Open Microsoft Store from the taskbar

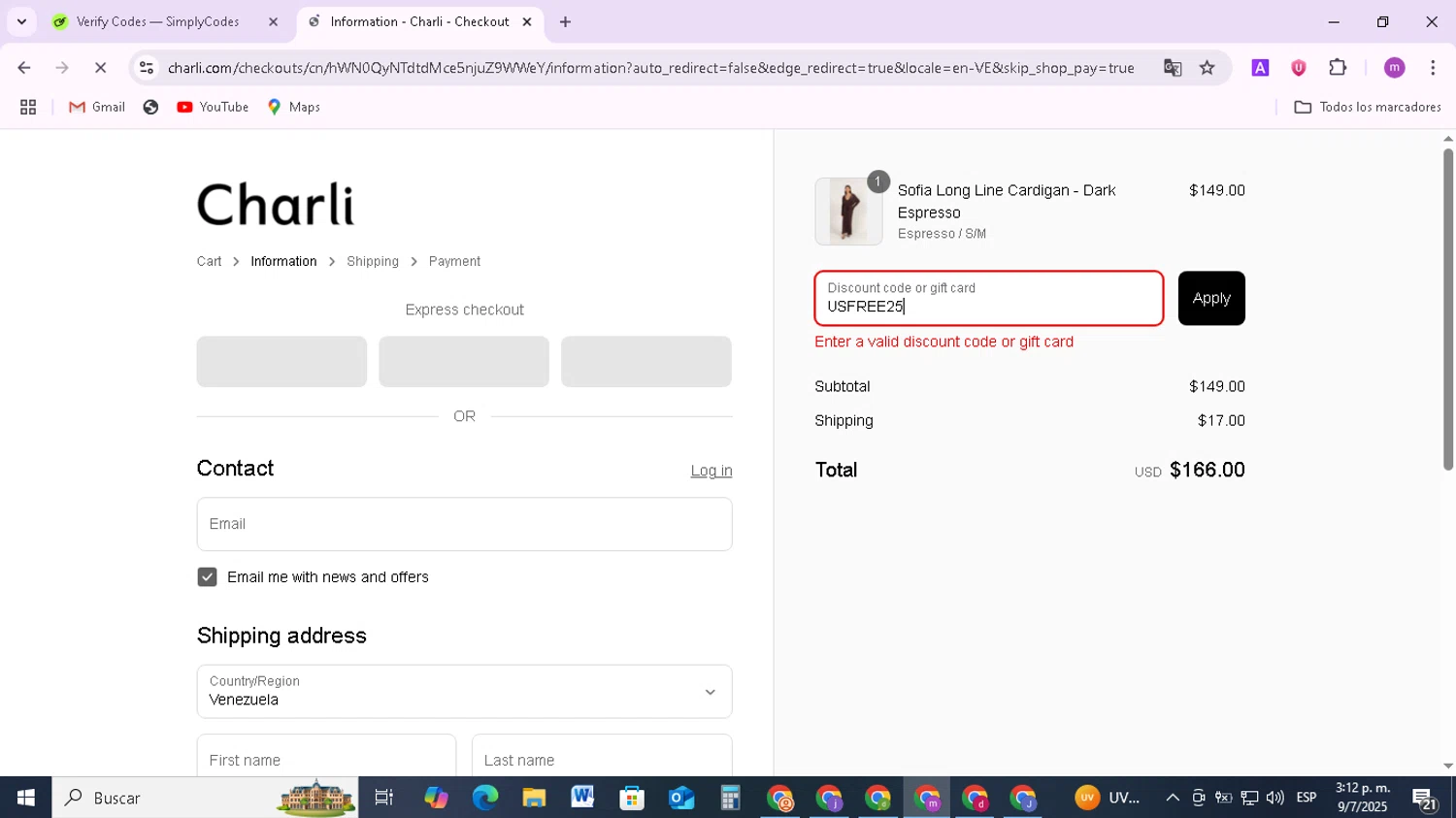632,798
